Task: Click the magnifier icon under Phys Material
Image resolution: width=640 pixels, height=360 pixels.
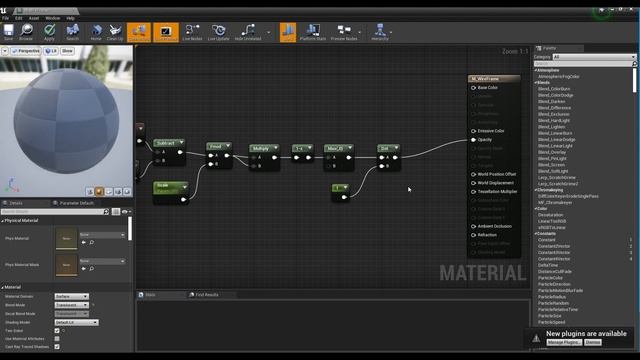Action: [x=92, y=242]
